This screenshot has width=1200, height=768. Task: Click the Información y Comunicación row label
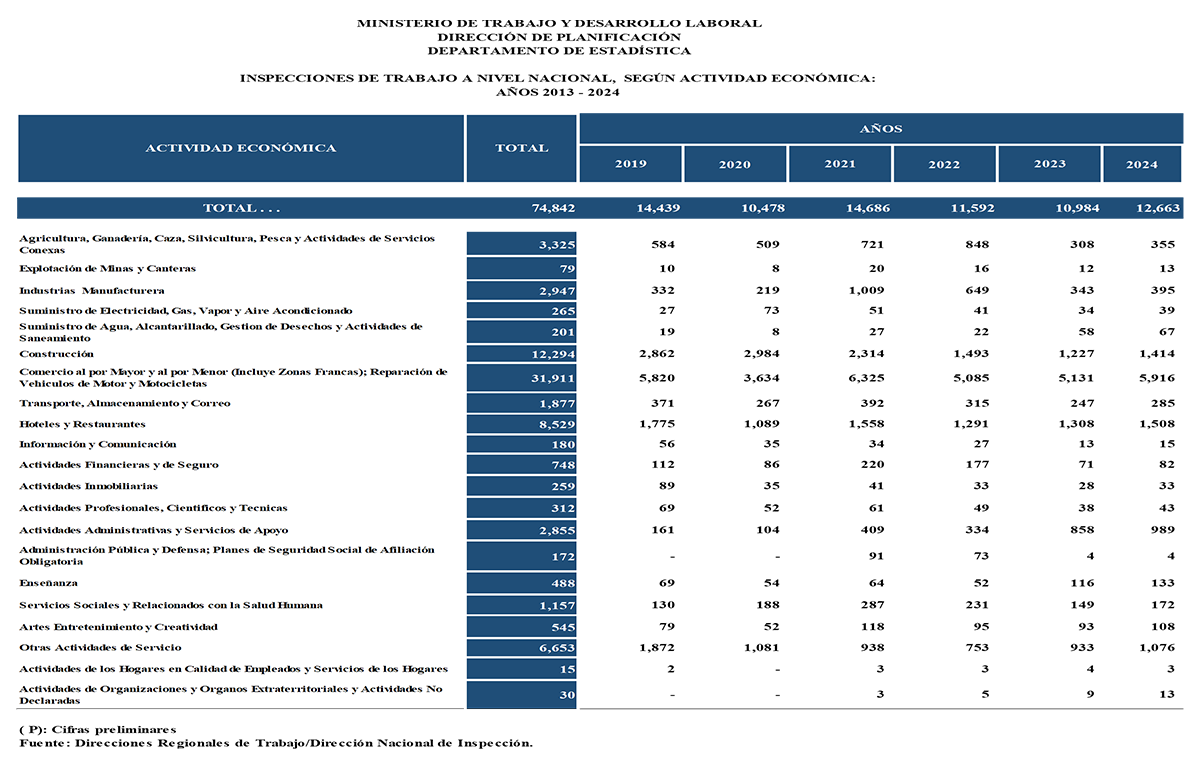coord(98,444)
